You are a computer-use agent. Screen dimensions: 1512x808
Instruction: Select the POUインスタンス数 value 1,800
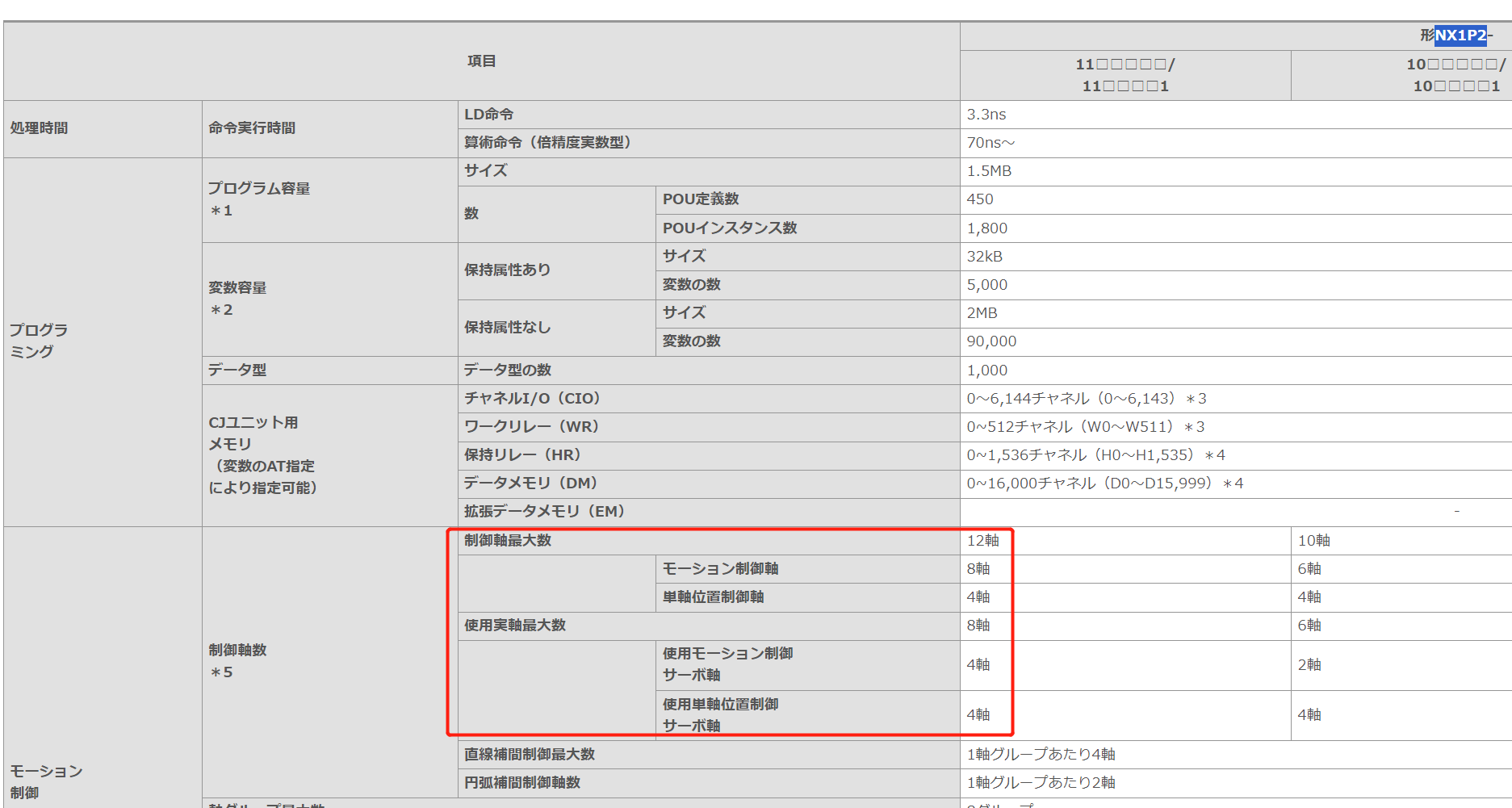(x=986, y=228)
